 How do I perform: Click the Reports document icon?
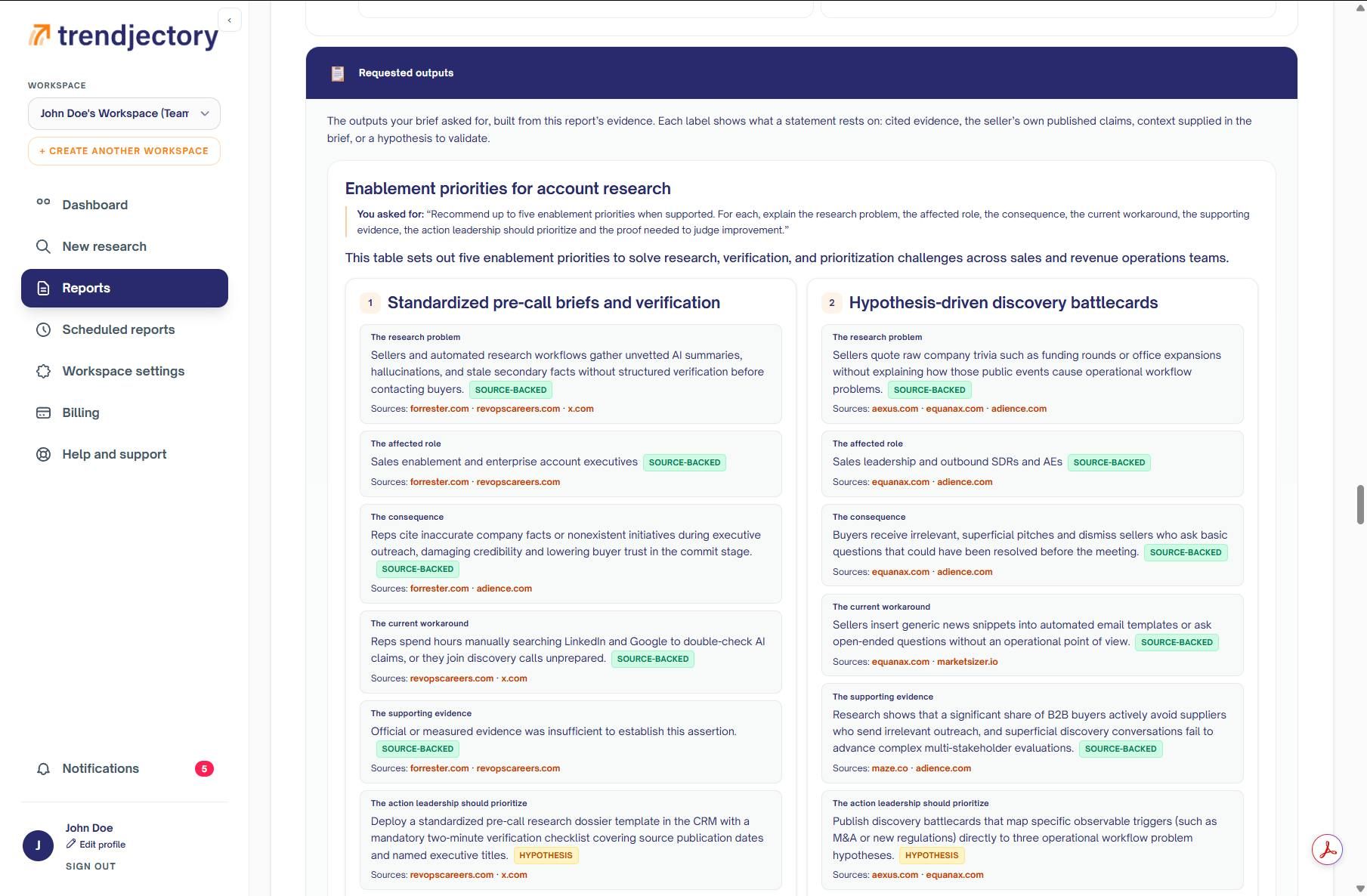[x=43, y=288]
